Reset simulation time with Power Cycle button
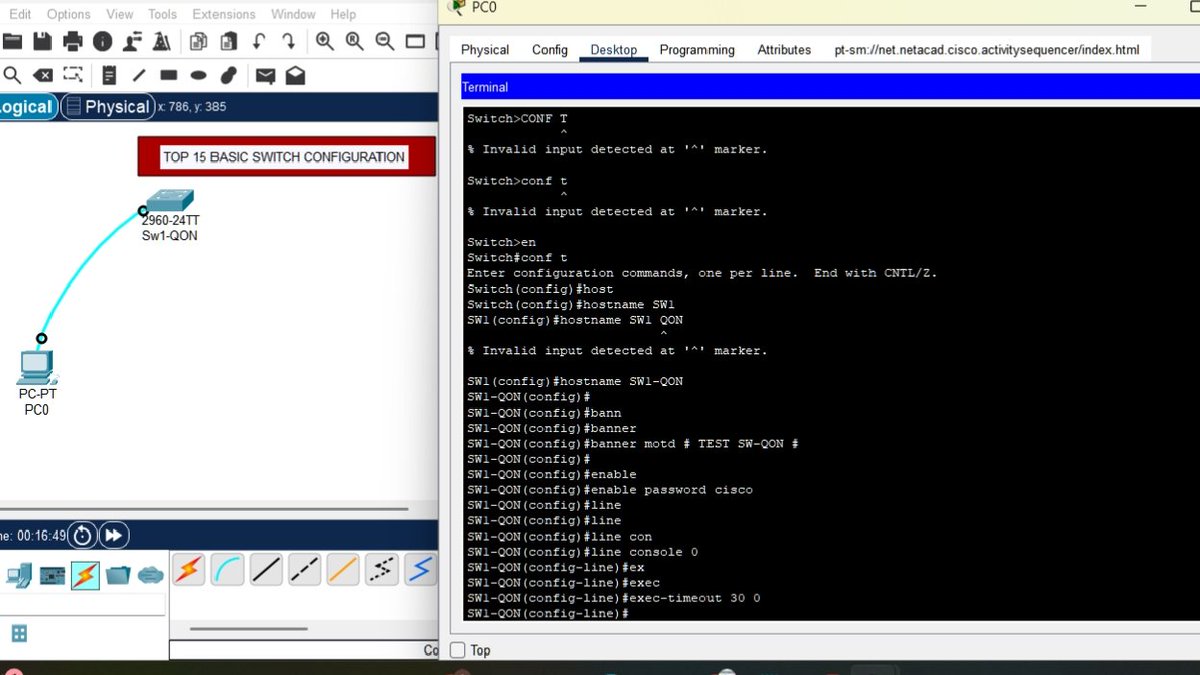1200x675 pixels. (82, 535)
